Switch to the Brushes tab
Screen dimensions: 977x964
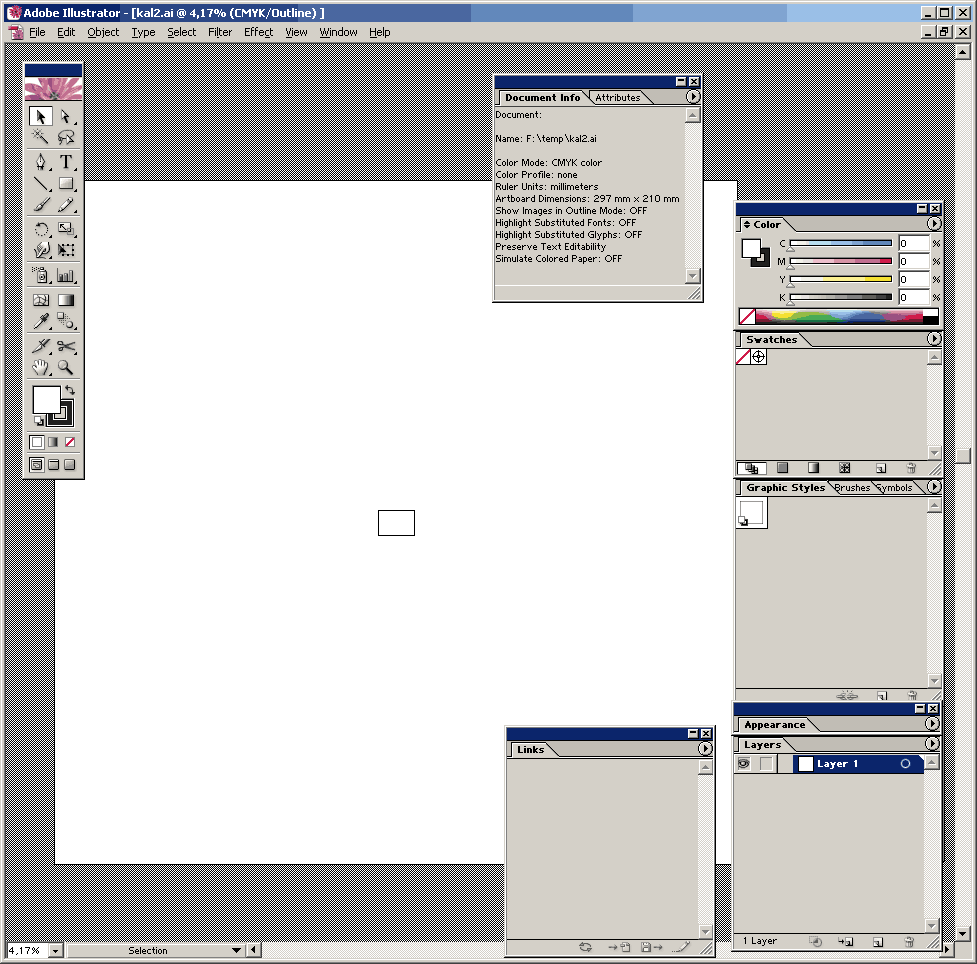tap(852, 488)
